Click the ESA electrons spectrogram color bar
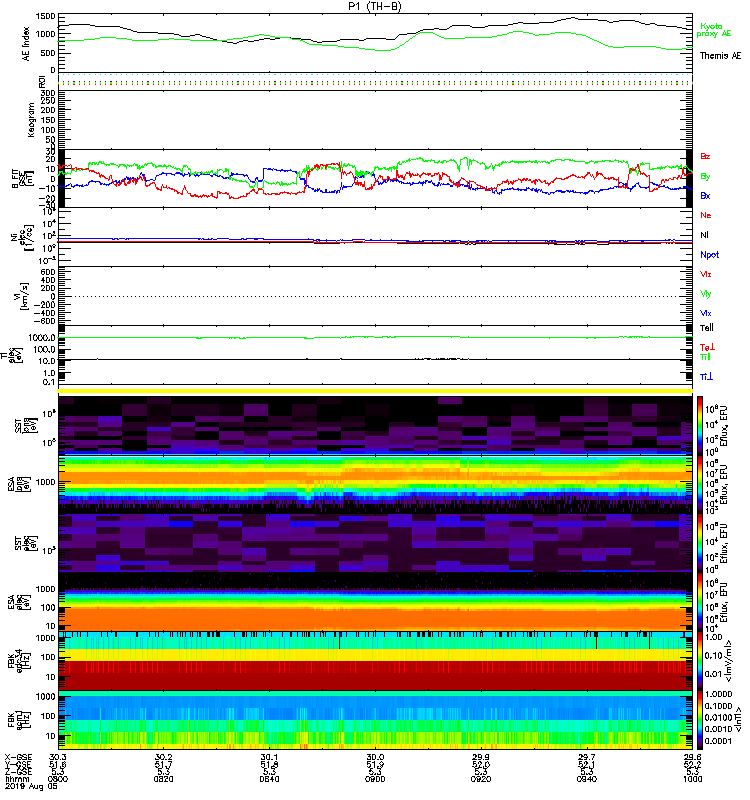Viewport: 750px width, 800px height. (700, 602)
